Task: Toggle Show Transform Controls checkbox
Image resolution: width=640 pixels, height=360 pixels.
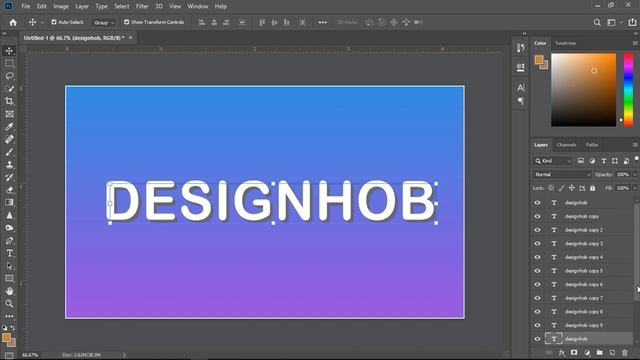Action: (127, 22)
